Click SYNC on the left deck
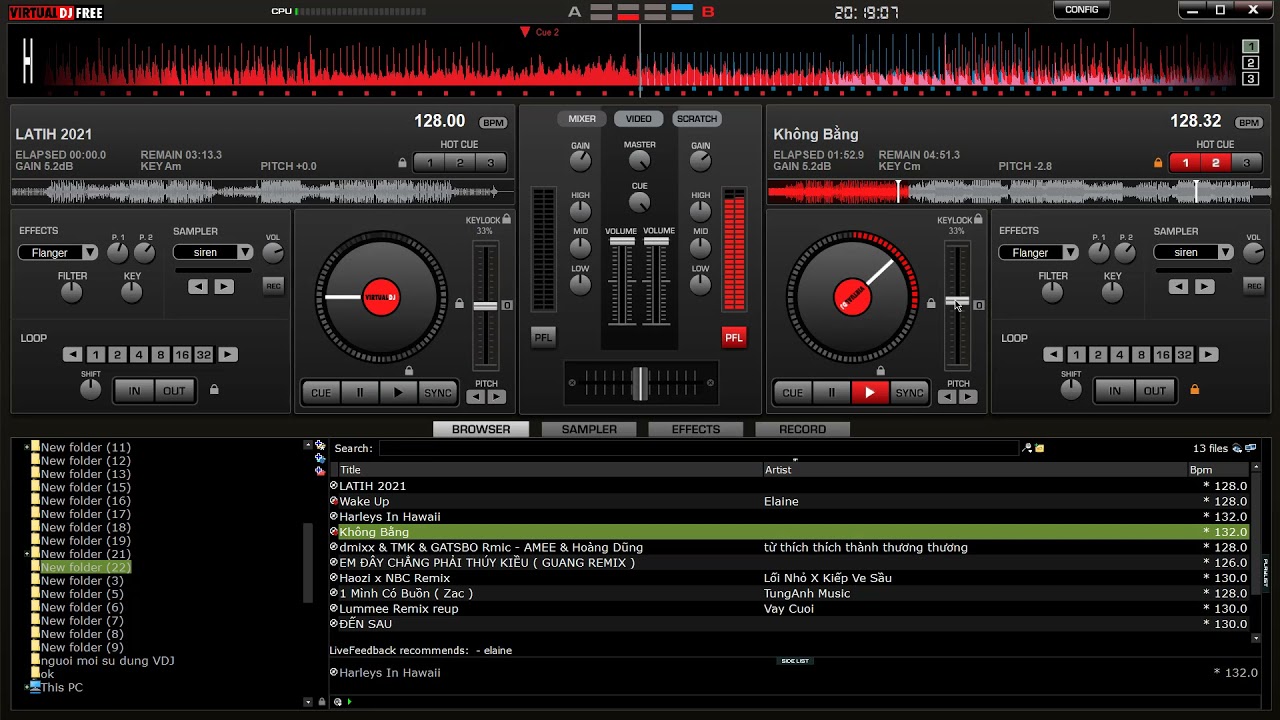Viewport: 1280px width, 720px height. (x=438, y=393)
